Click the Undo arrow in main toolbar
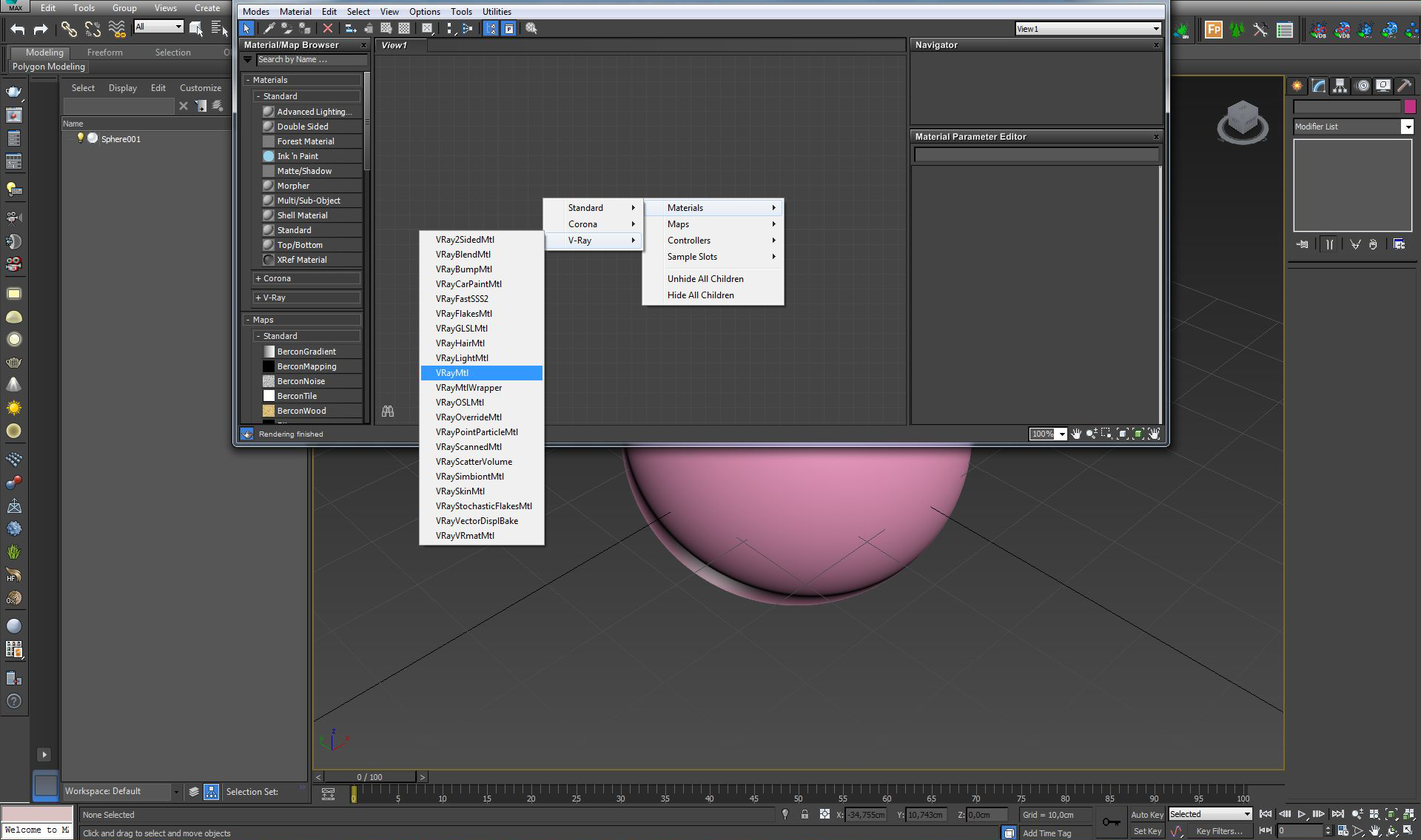Screen dimensions: 1421x840 [18, 29]
